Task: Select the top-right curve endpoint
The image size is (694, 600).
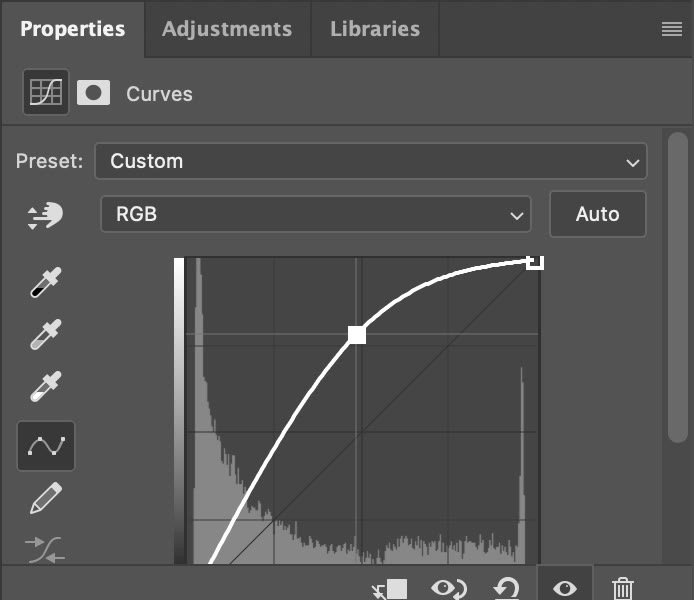Action: (535, 262)
